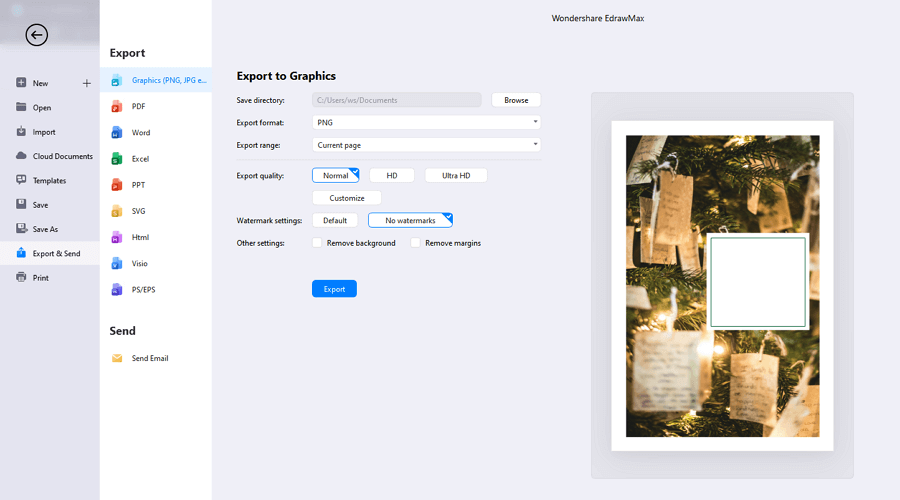The width and height of the screenshot is (900, 500).
Task: Click the New file icon
Action: (x=21, y=83)
